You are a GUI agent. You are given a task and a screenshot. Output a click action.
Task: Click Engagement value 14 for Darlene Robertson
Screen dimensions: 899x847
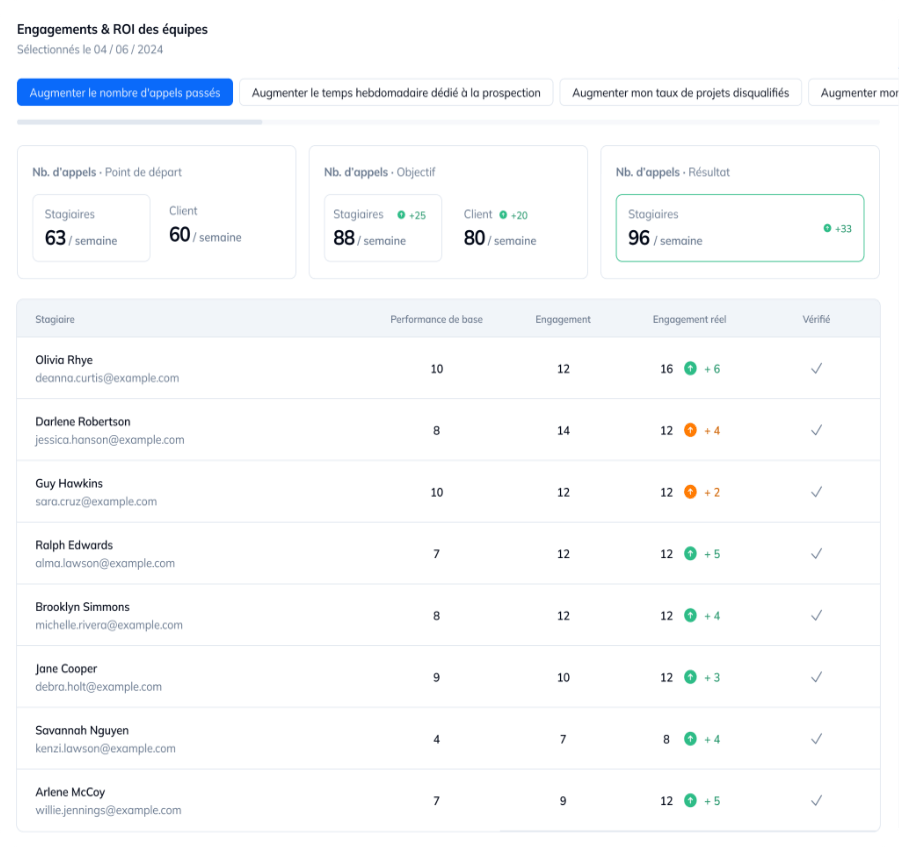[563, 430]
